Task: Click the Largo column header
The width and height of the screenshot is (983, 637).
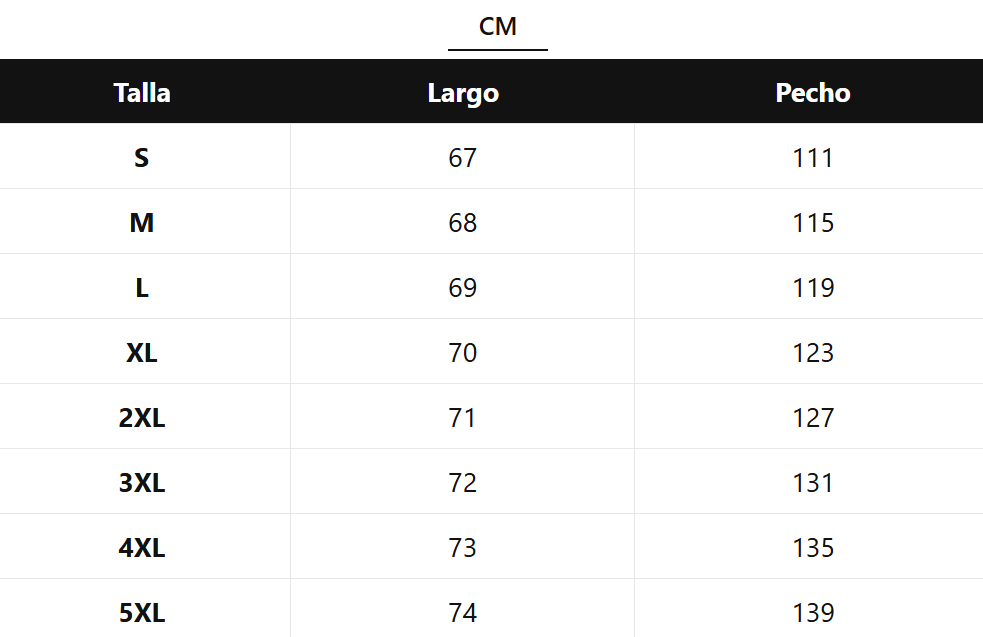Action: click(463, 93)
